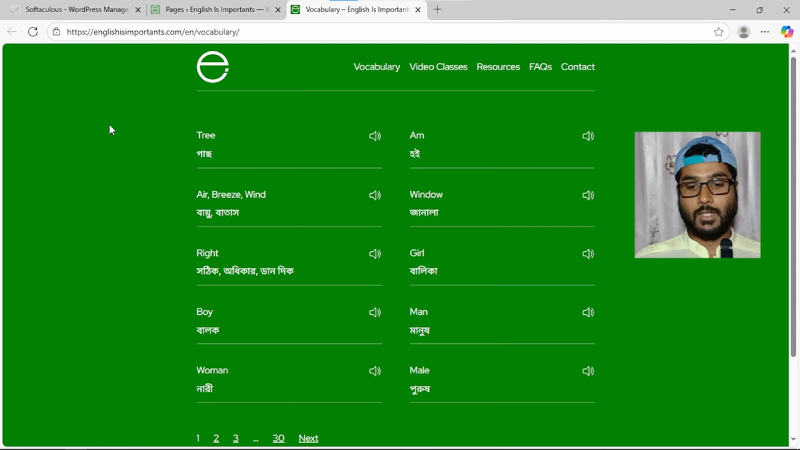Screen dimensions: 800x450
Task: Click the Next pagination link
Action: (308, 438)
